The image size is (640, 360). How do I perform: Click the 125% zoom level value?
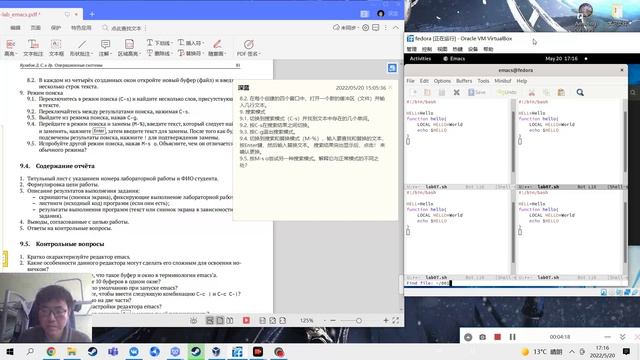point(307,320)
